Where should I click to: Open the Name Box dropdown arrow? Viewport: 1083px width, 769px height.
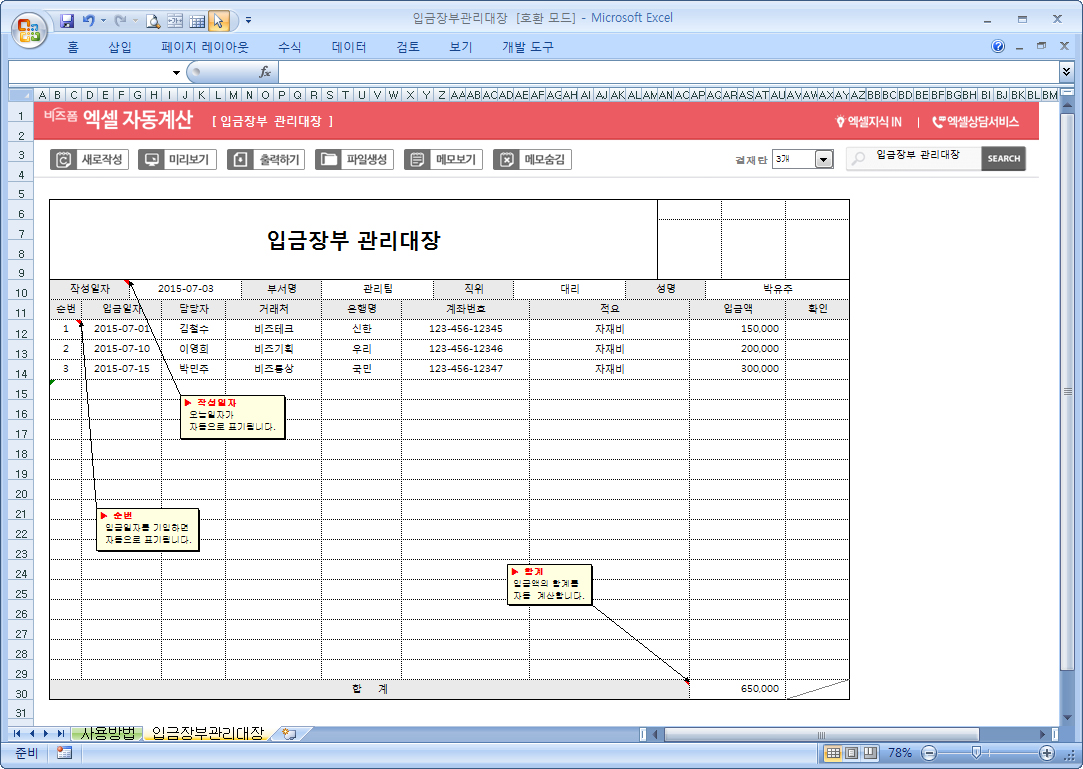point(176,72)
